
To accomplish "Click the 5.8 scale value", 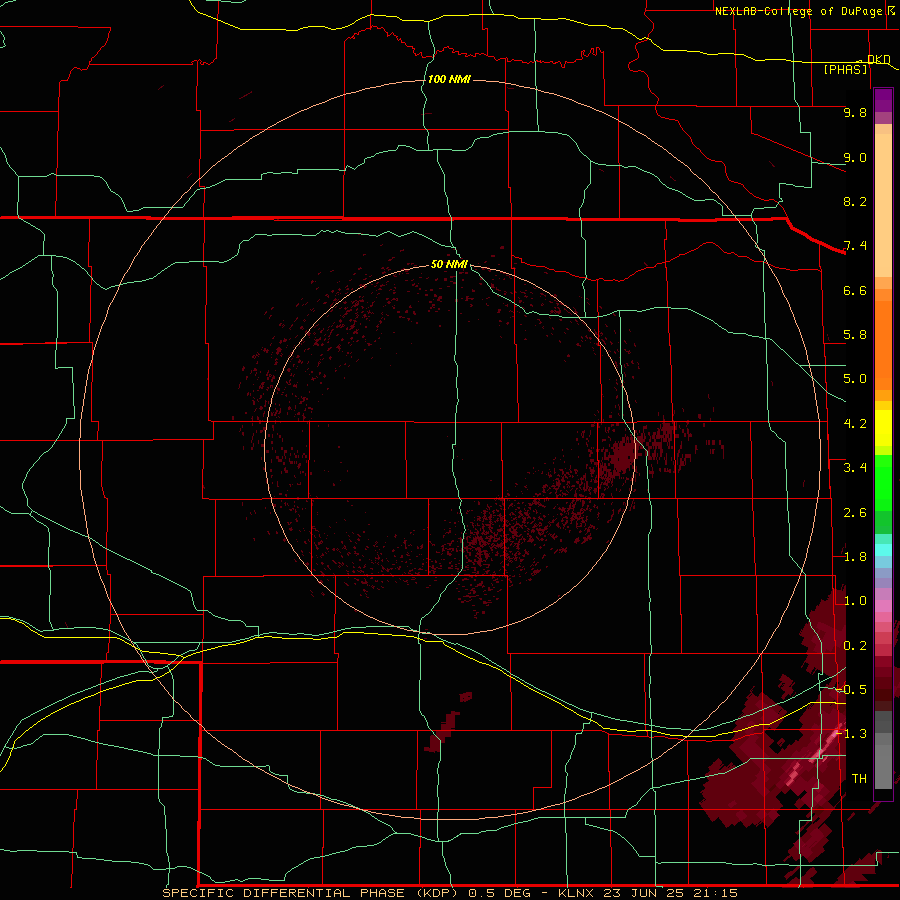I will pos(855,335).
